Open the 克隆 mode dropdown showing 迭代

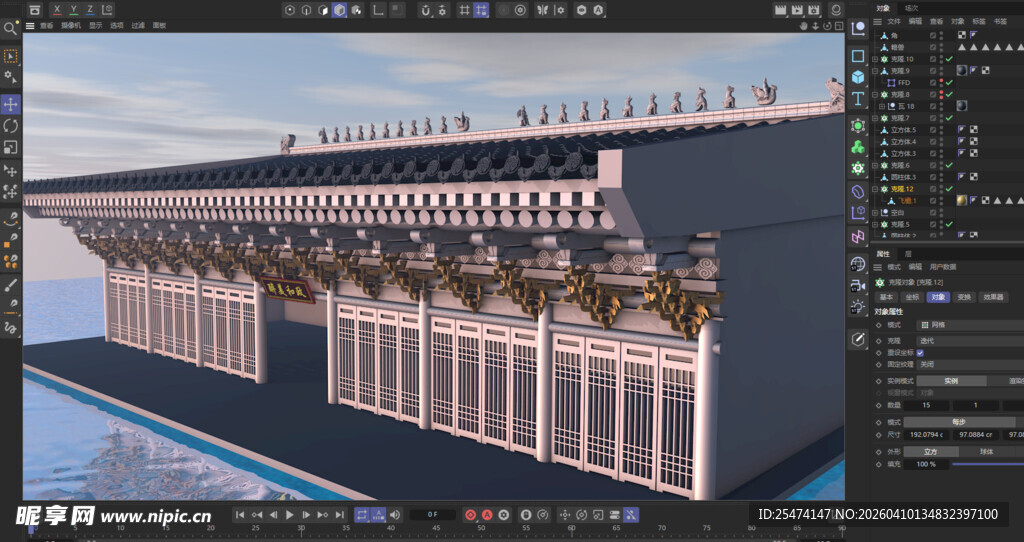click(960, 339)
